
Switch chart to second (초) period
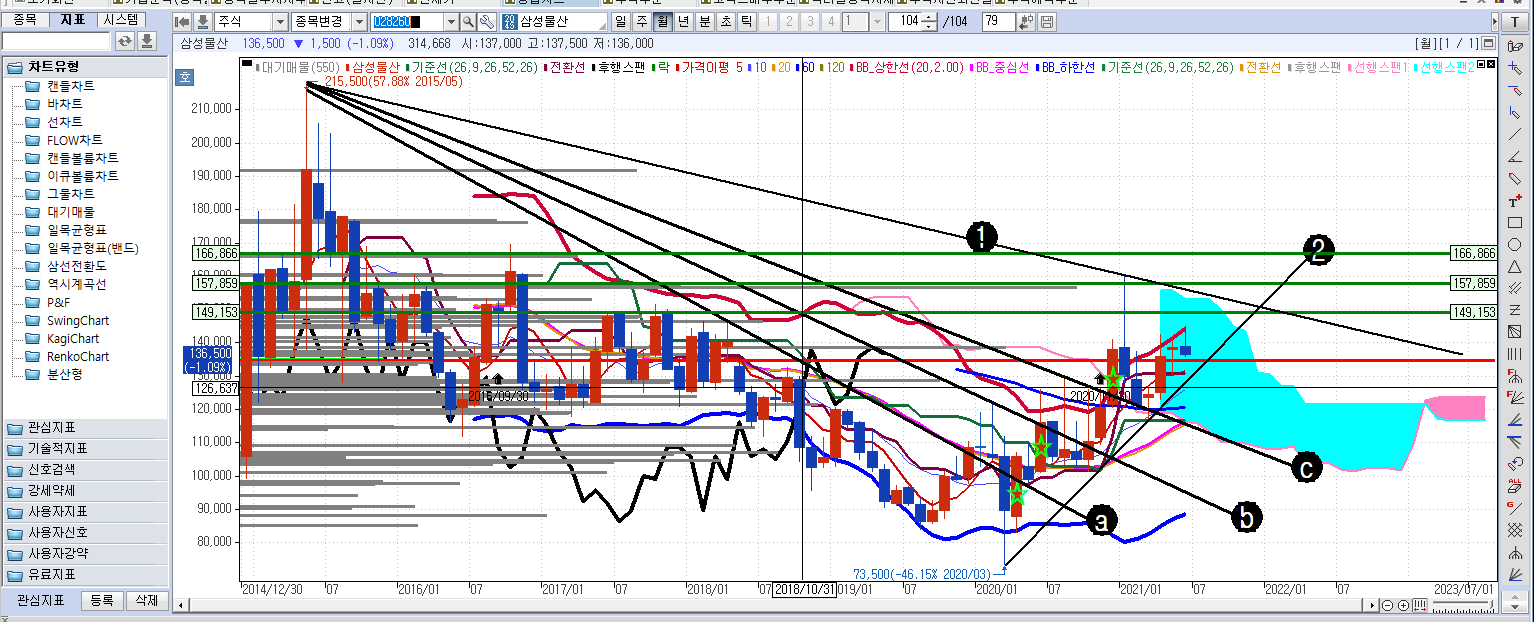(725, 22)
